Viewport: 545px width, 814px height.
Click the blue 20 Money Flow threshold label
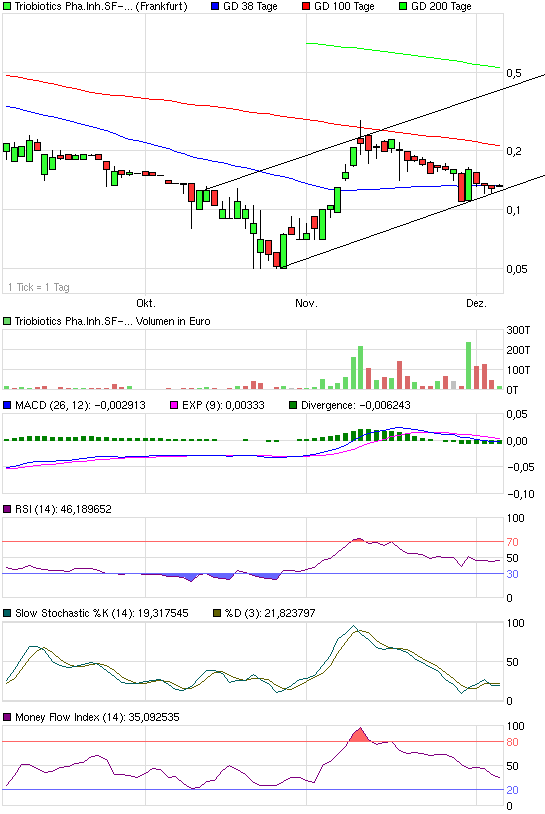pyautogui.click(x=512, y=790)
